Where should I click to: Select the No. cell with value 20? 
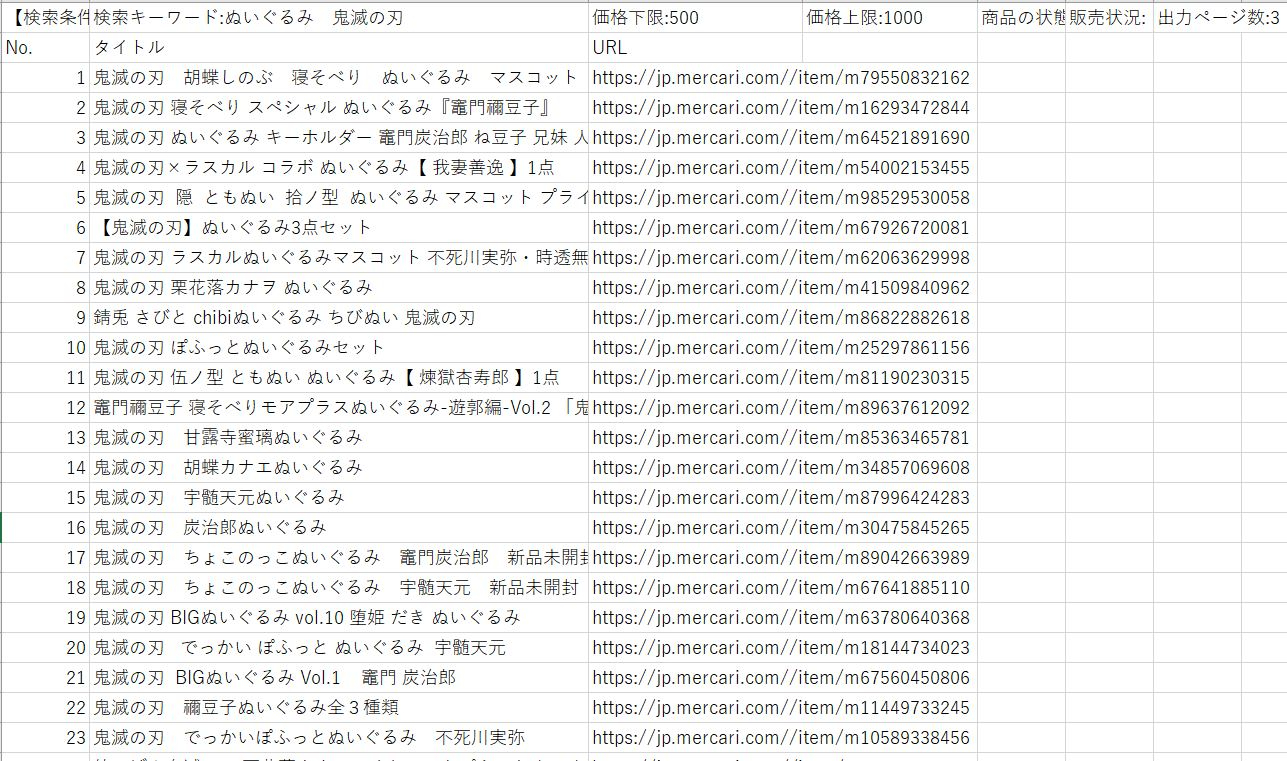coord(46,647)
